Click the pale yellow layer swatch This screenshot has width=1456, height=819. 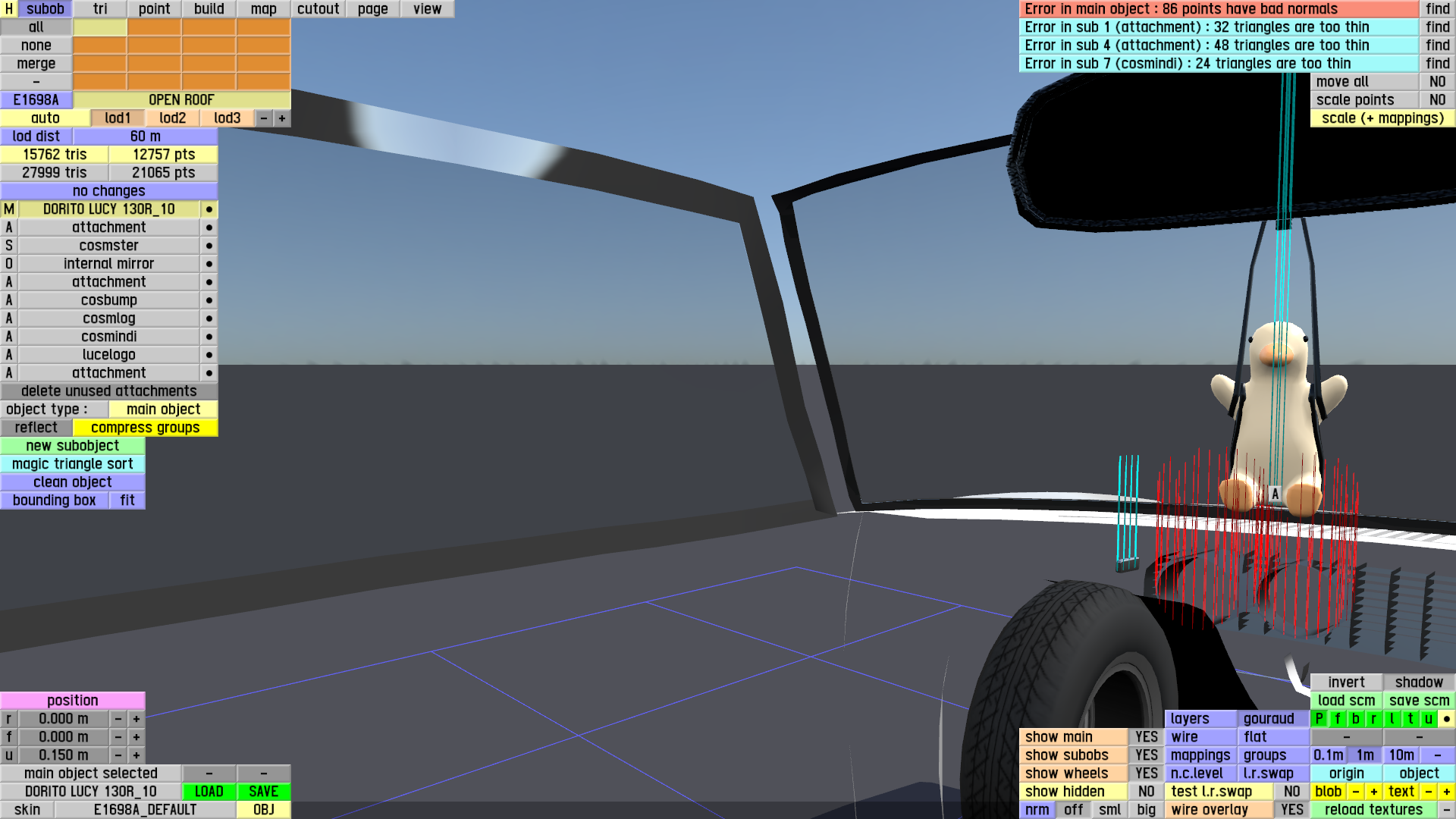(x=100, y=27)
